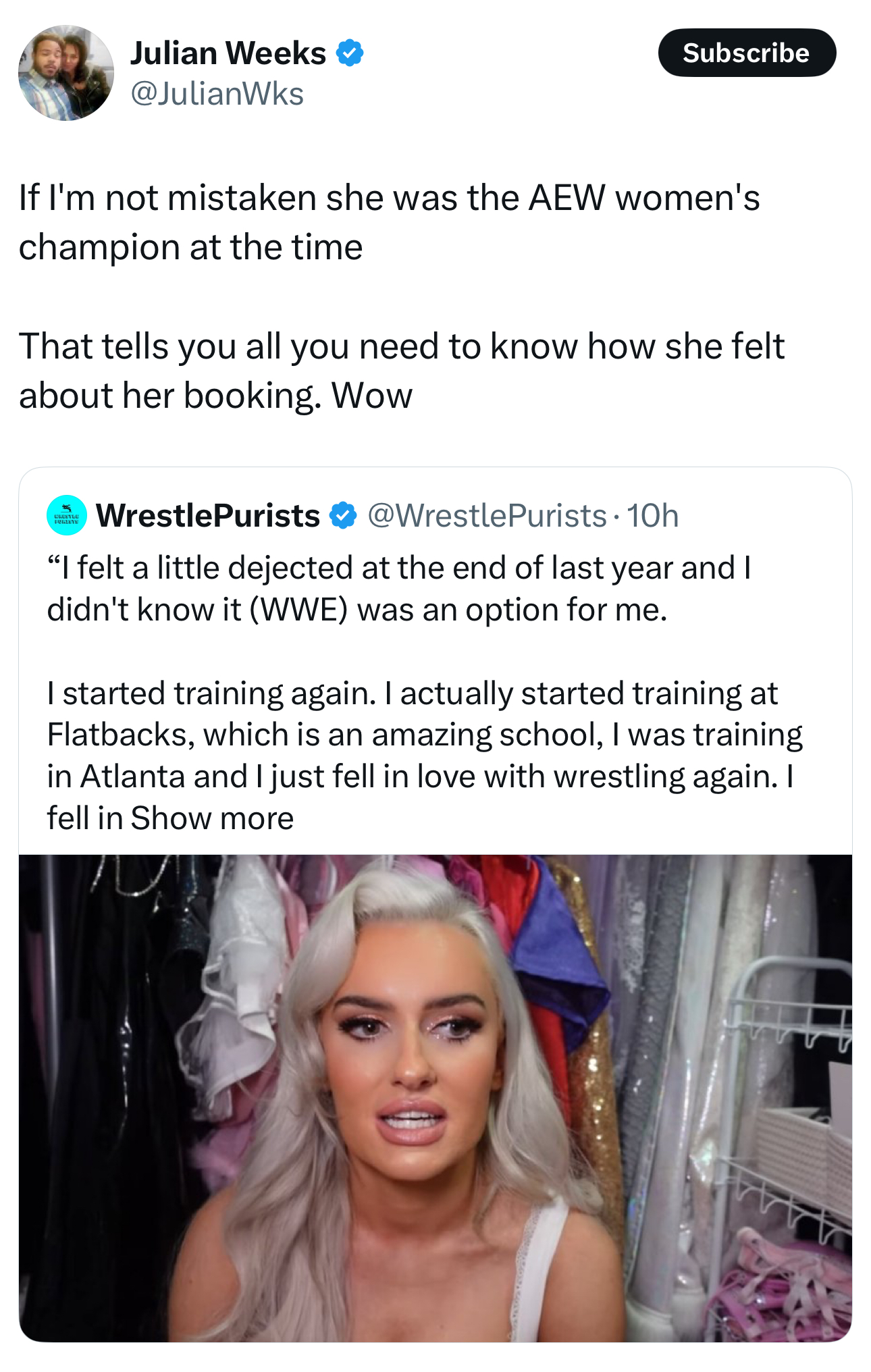Expand quoted tweet with Show more
The image size is (871, 1372).
[212, 818]
